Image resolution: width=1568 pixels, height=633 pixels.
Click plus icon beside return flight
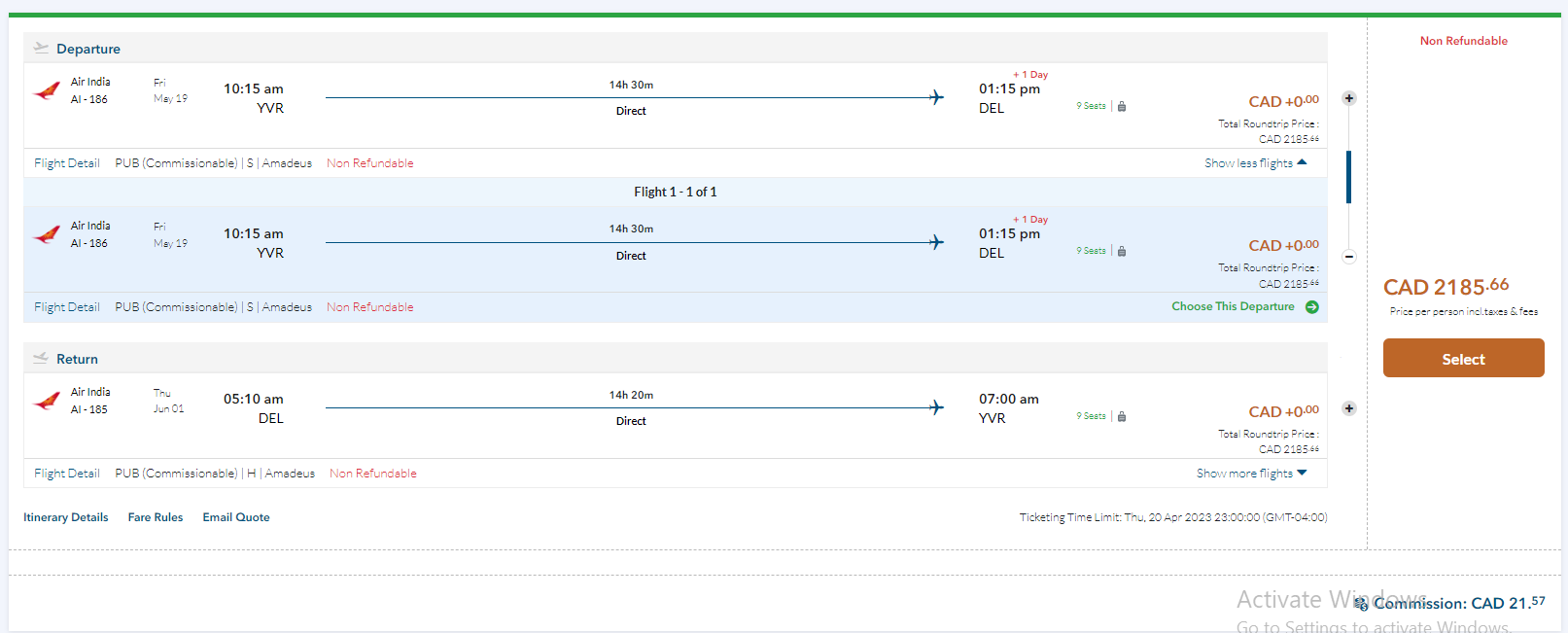(1348, 408)
